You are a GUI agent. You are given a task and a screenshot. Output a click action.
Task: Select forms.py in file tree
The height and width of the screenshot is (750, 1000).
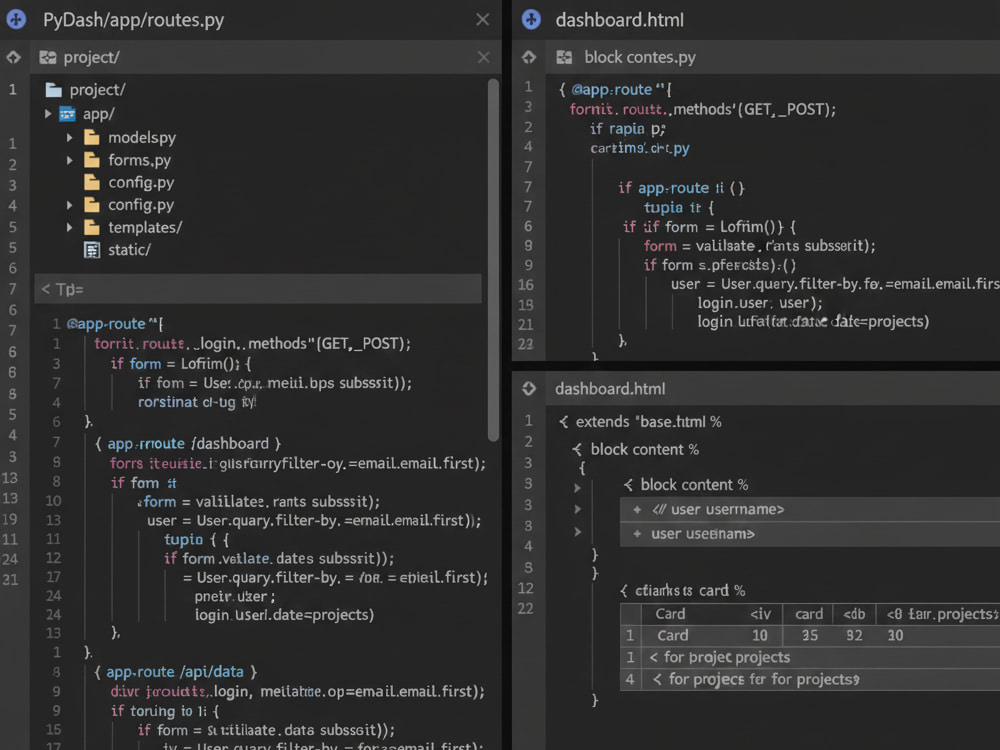click(139, 159)
